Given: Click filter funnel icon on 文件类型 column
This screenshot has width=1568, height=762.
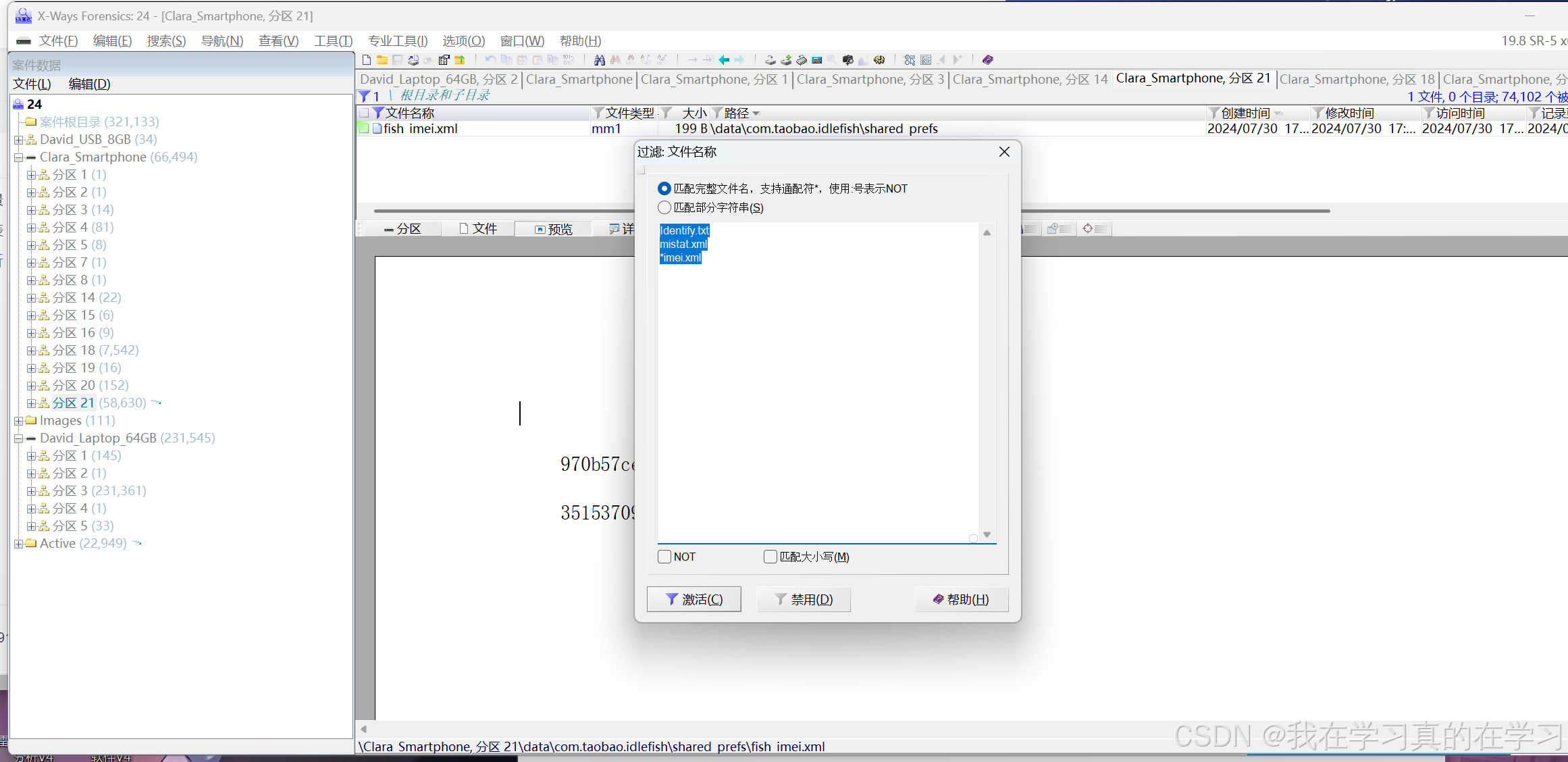Looking at the screenshot, I should click(x=598, y=113).
